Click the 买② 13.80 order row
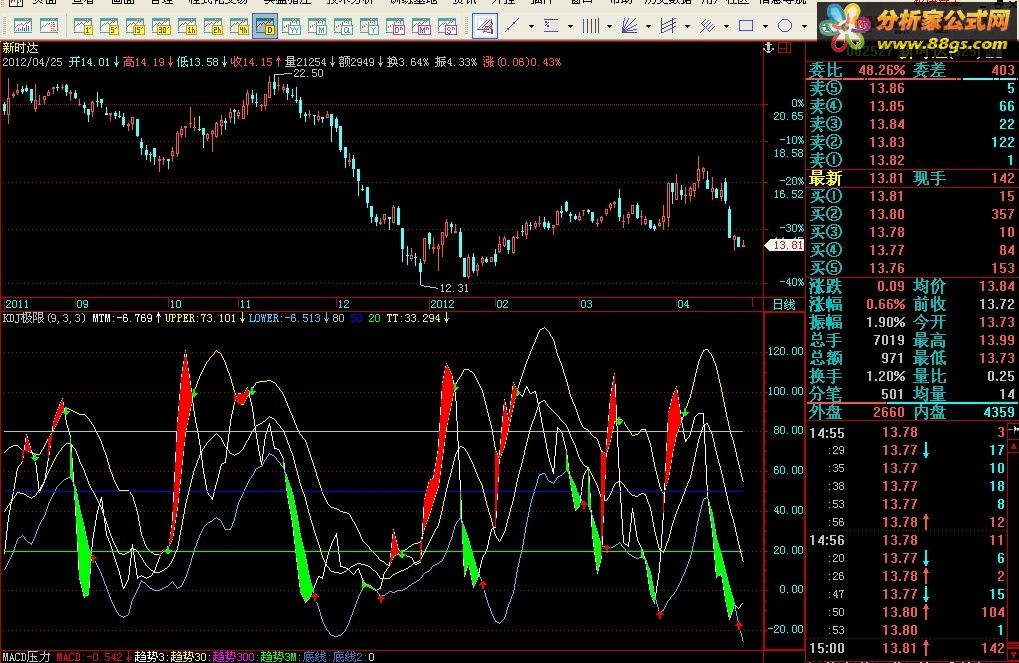Viewport: 1019px width, 663px height. click(x=912, y=214)
